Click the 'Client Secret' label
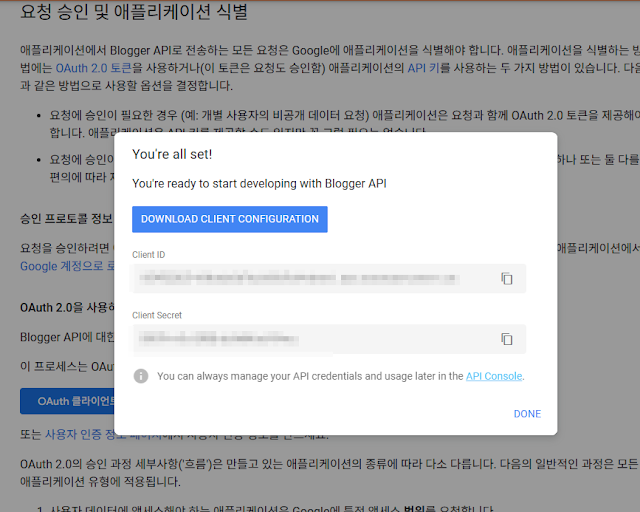Image resolution: width=640 pixels, height=512 pixels. [x=157, y=315]
